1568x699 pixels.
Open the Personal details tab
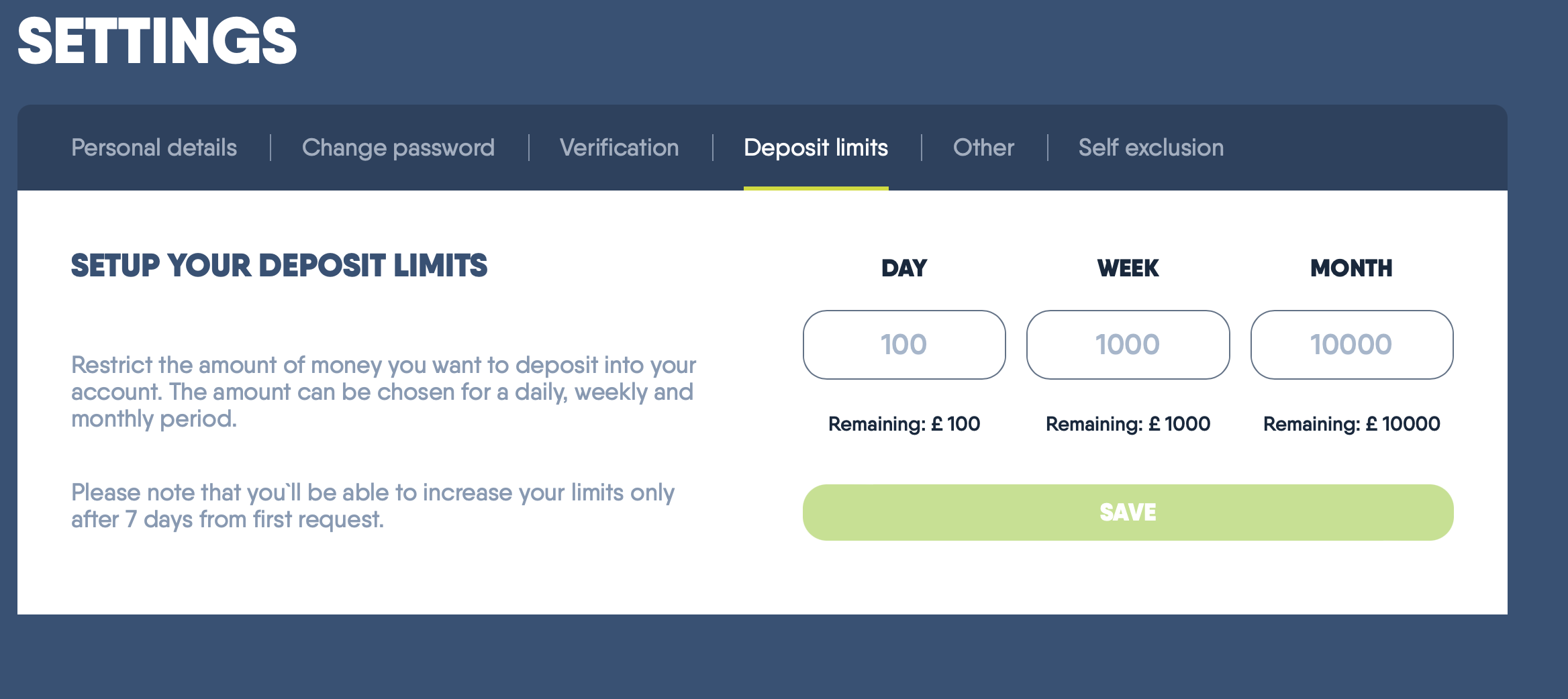click(154, 148)
